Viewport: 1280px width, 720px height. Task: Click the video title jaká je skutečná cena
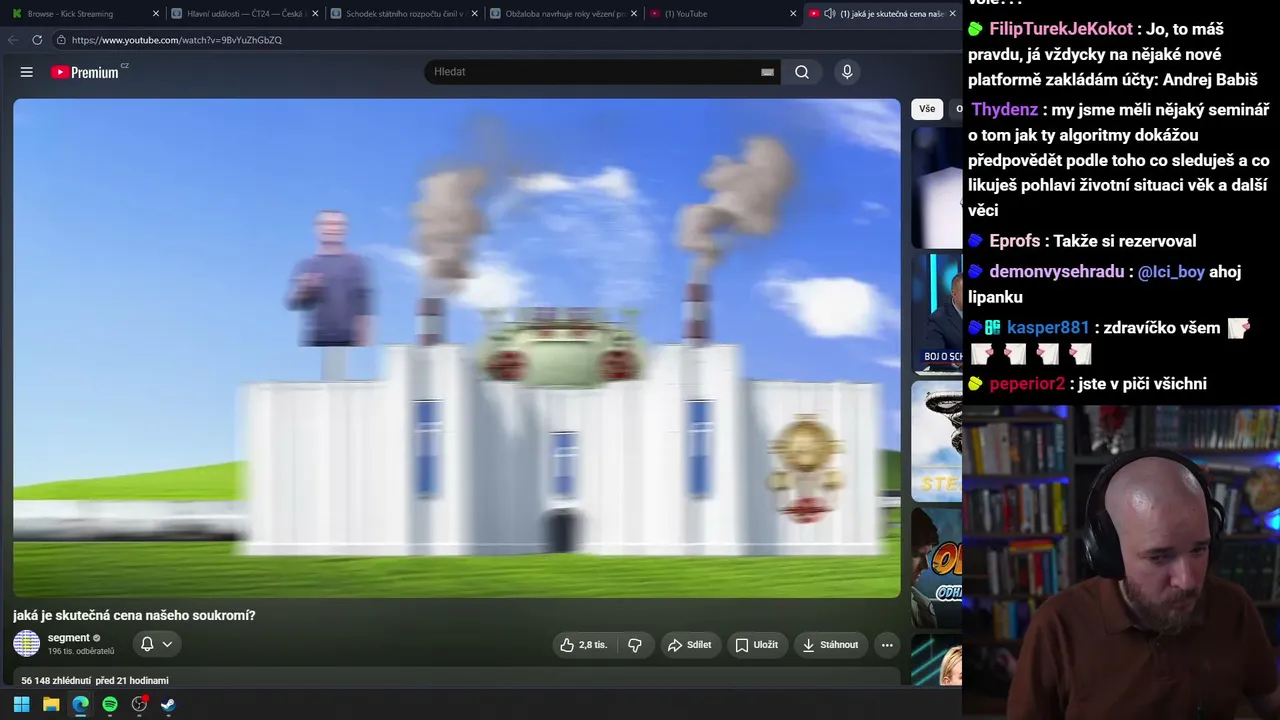point(134,616)
